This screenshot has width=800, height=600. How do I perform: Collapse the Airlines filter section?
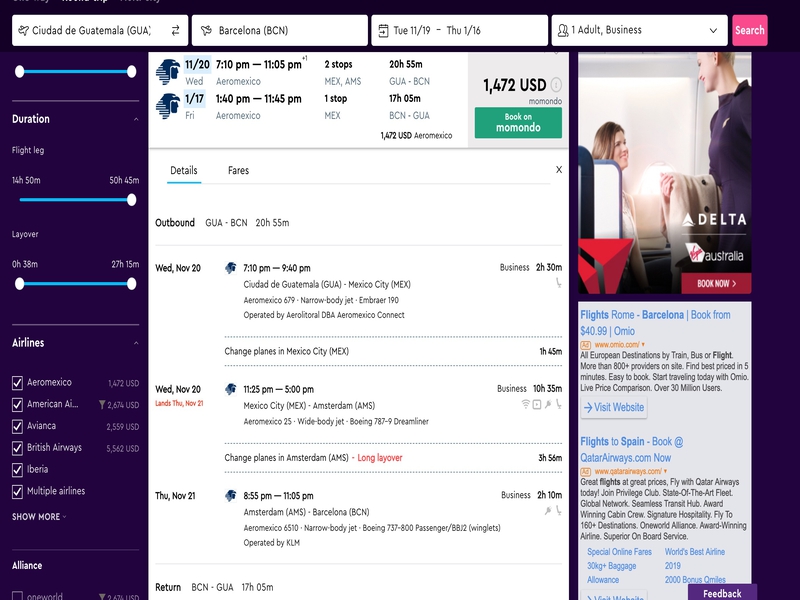[136, 343]
